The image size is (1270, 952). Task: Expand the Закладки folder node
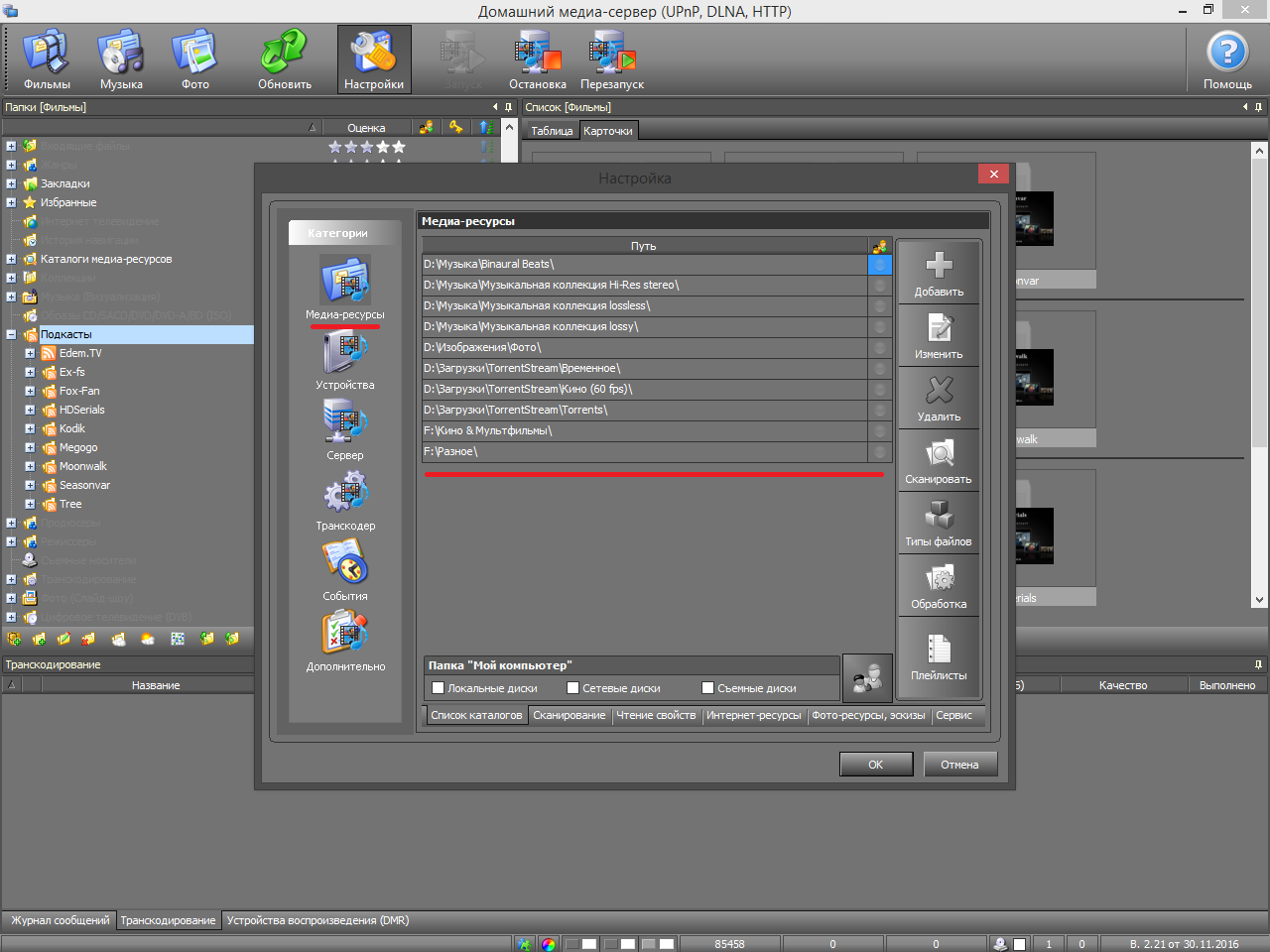point(11,184)
